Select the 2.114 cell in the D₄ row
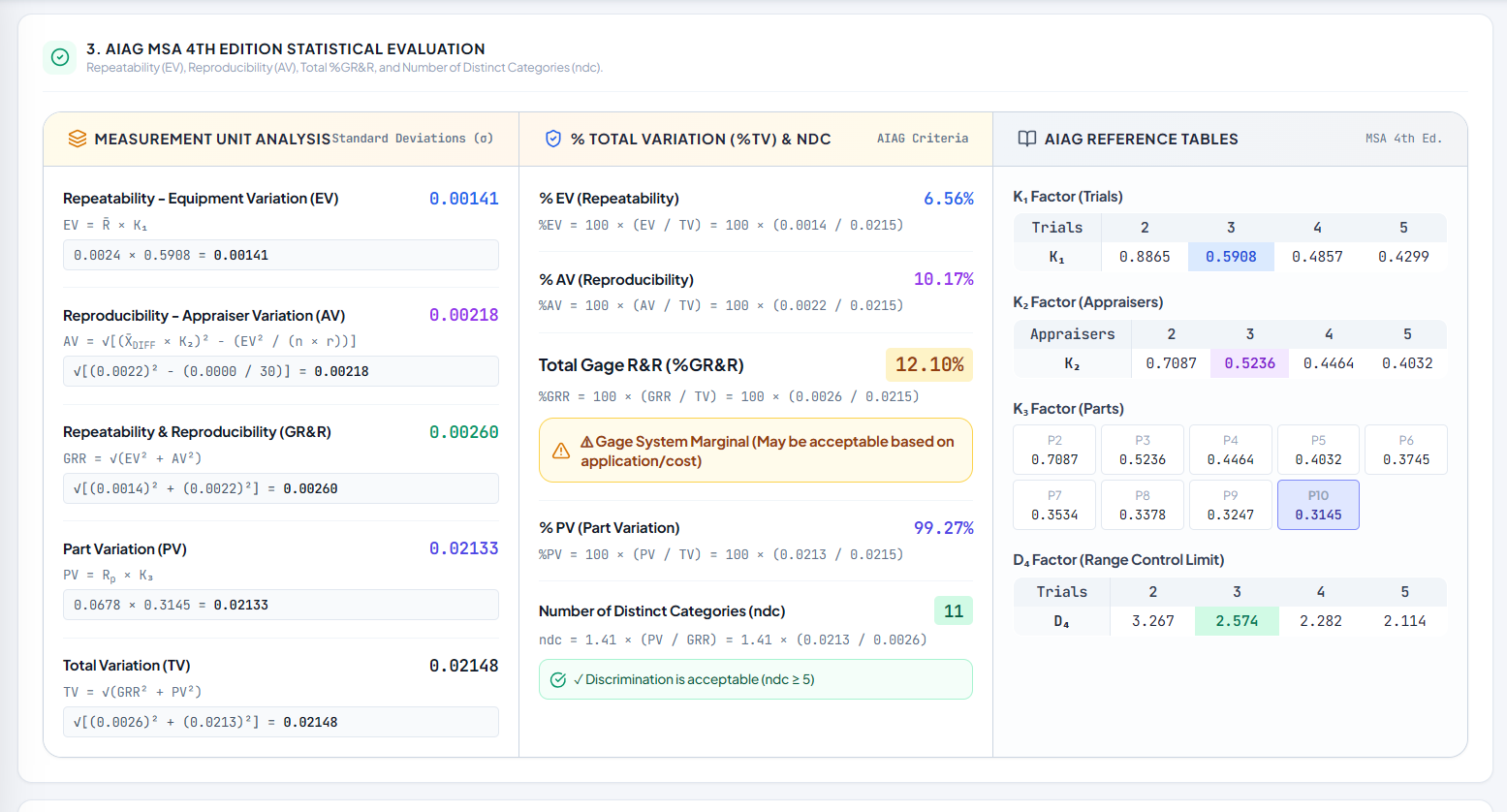Viewport: 1507px width, 812px height. (x=1405, y=621)
